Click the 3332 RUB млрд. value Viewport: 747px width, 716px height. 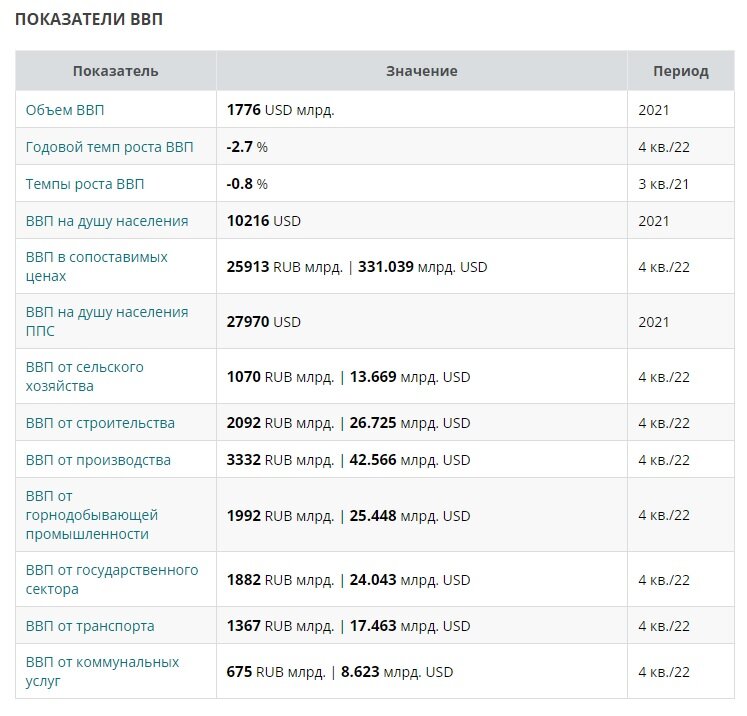click(281, 460)
